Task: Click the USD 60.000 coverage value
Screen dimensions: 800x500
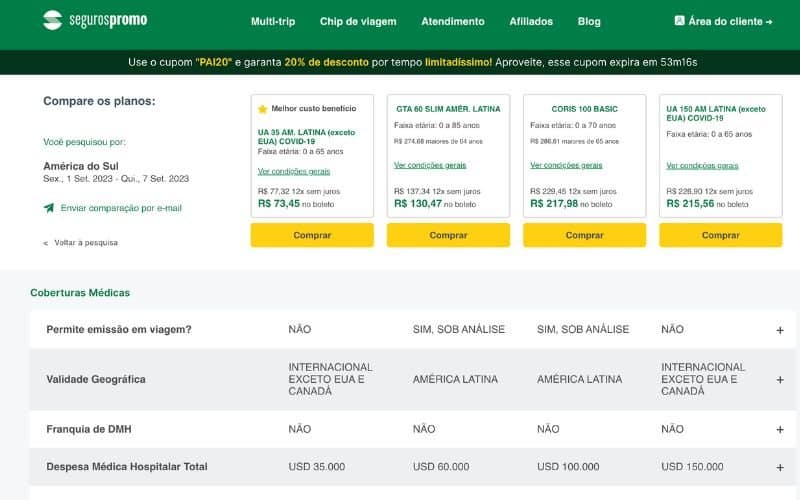Action: tap(441, 466)
